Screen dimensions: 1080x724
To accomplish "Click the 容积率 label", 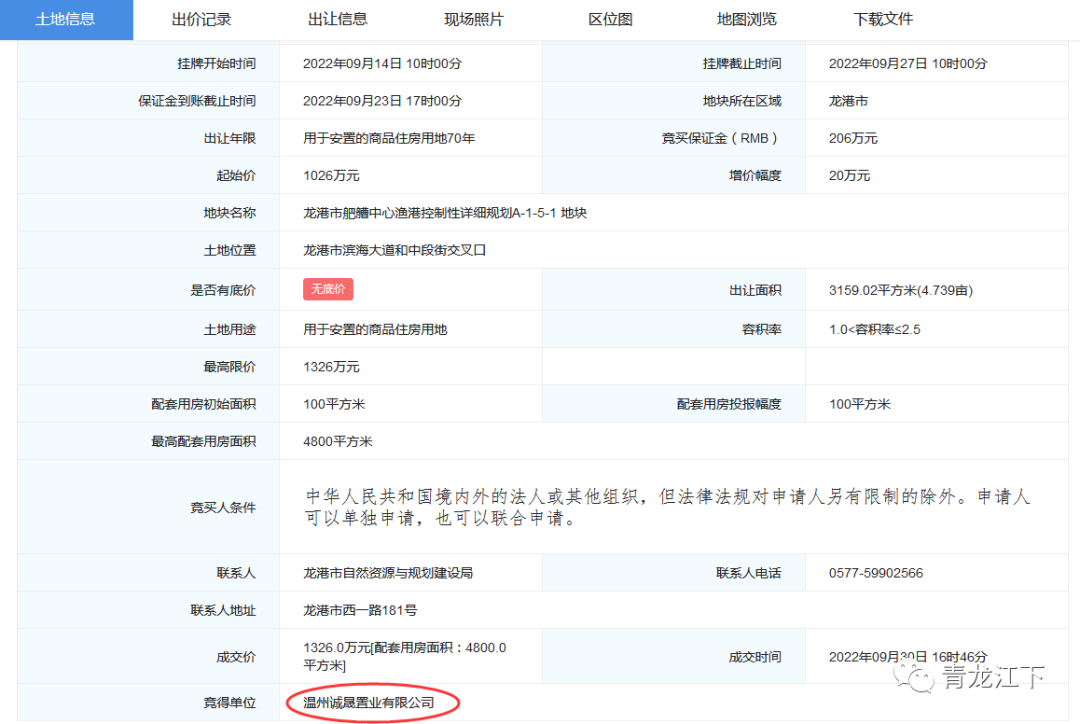I will (762, 329).
